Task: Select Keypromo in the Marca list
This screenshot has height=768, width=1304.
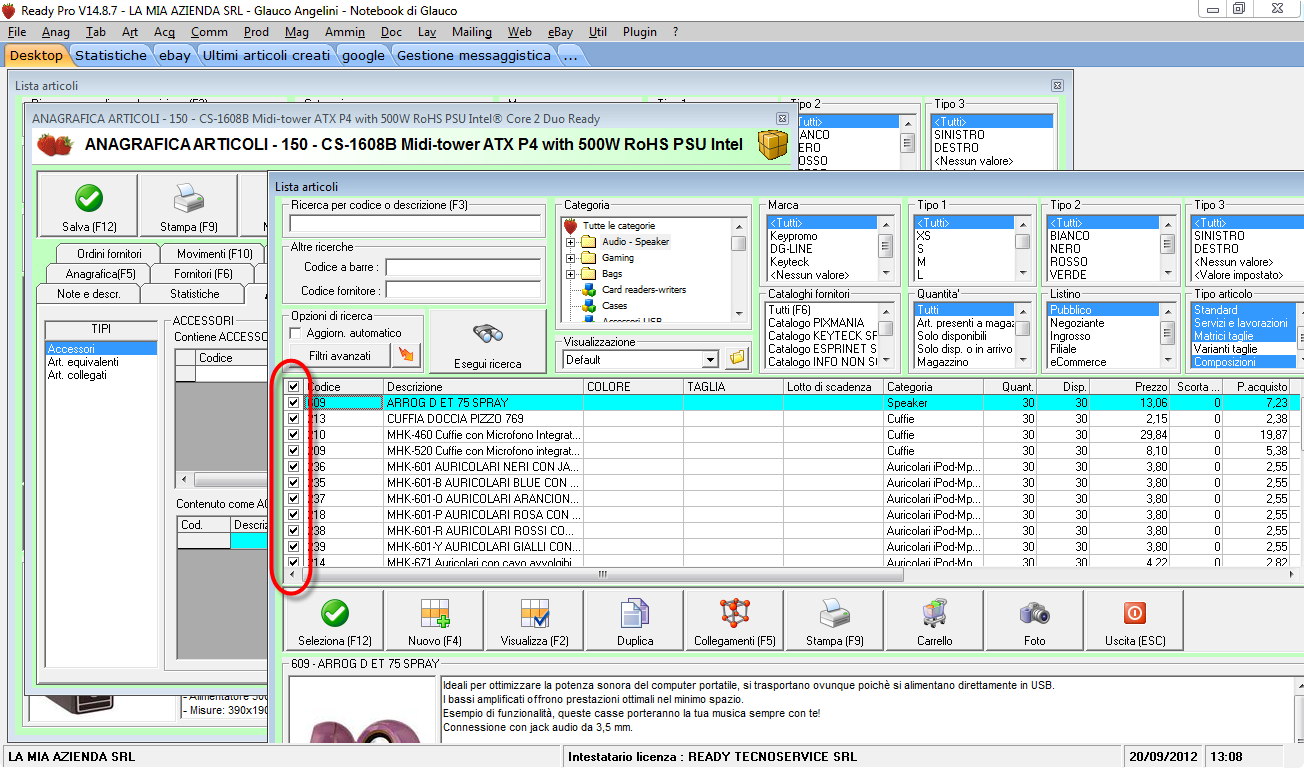Action: tap(794, 236)
